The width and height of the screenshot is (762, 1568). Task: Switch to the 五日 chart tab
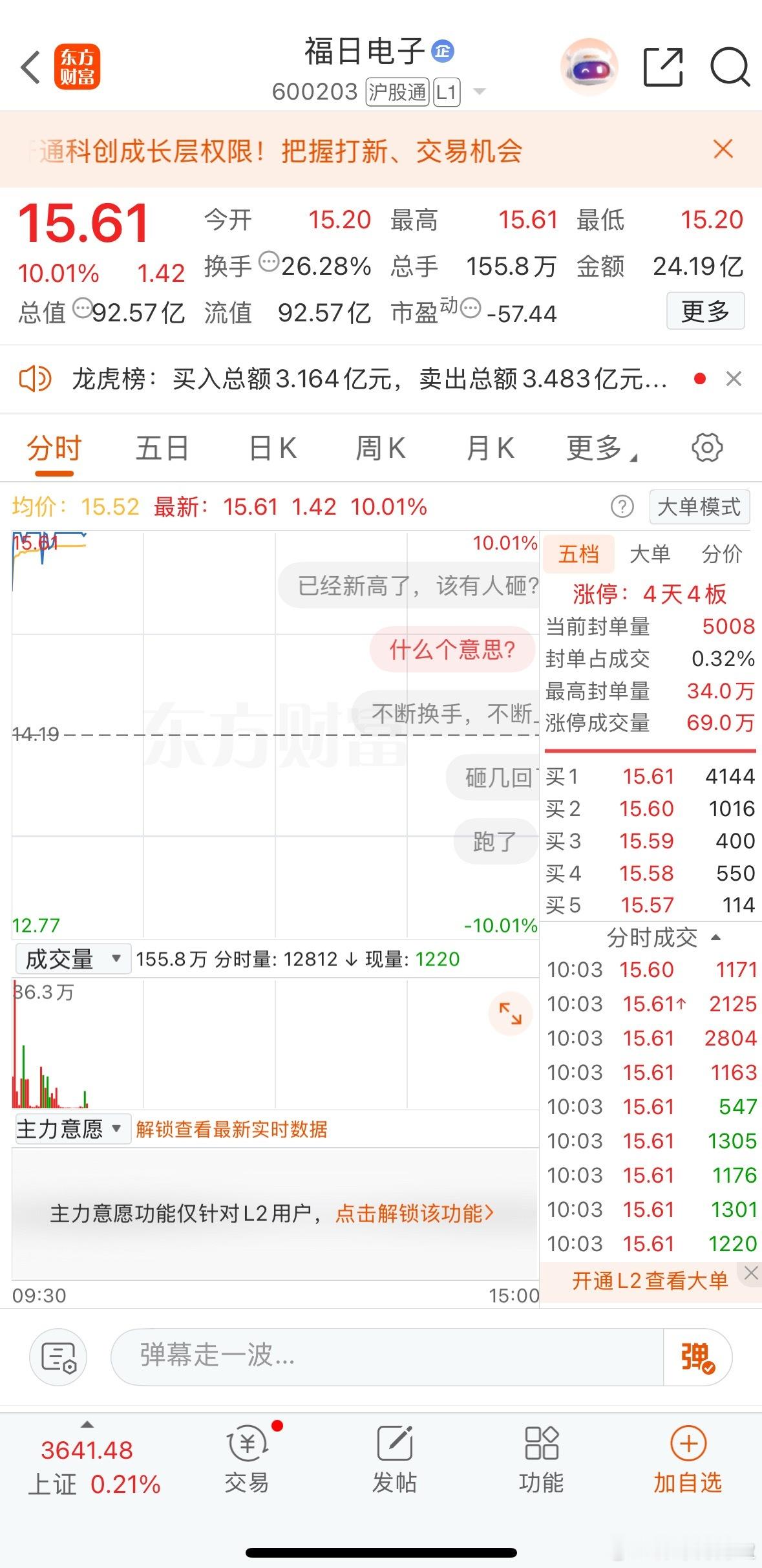[162, 448]
